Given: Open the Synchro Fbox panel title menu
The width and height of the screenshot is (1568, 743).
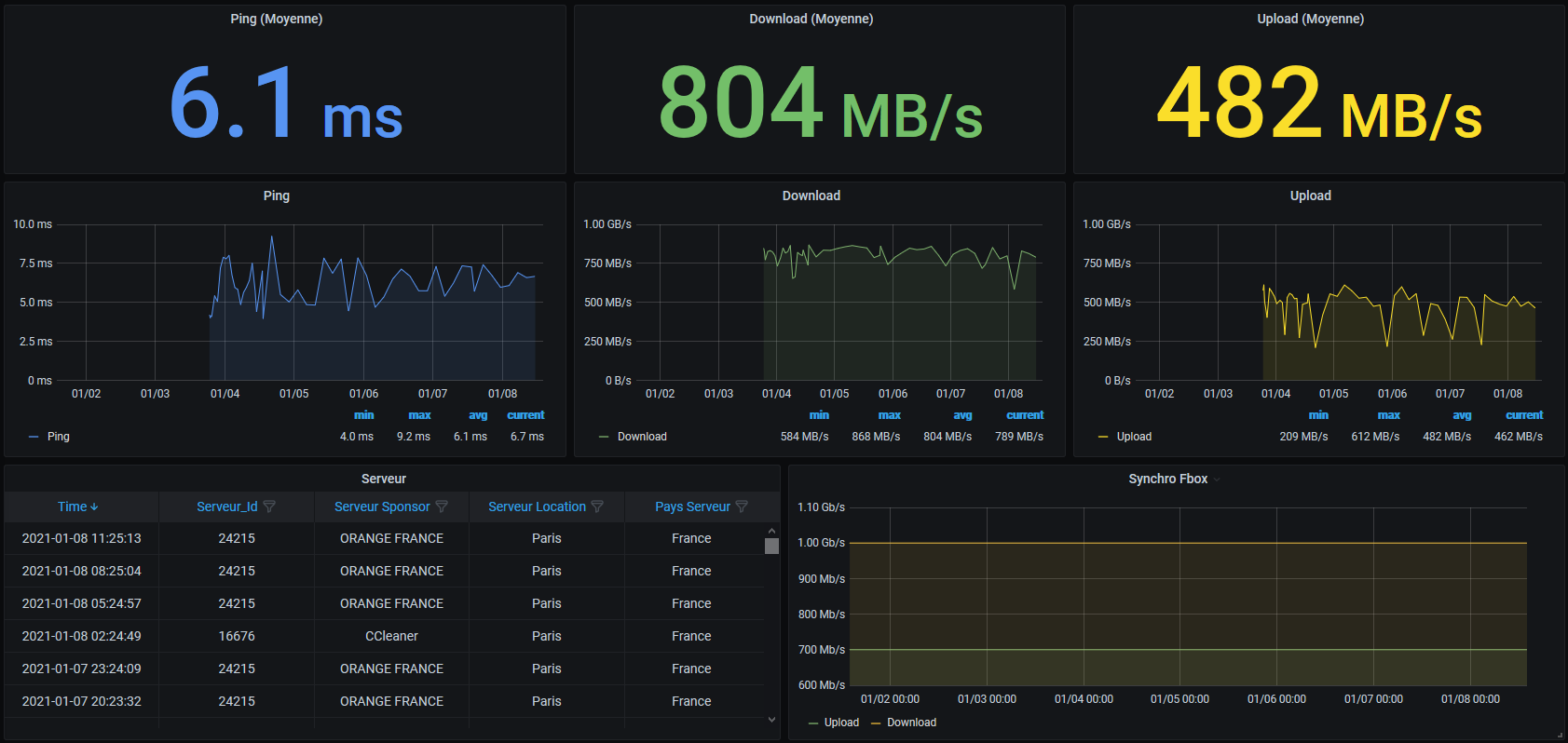Looking at the screenshot, I should pyautogui.click(x=1167, y=479).
